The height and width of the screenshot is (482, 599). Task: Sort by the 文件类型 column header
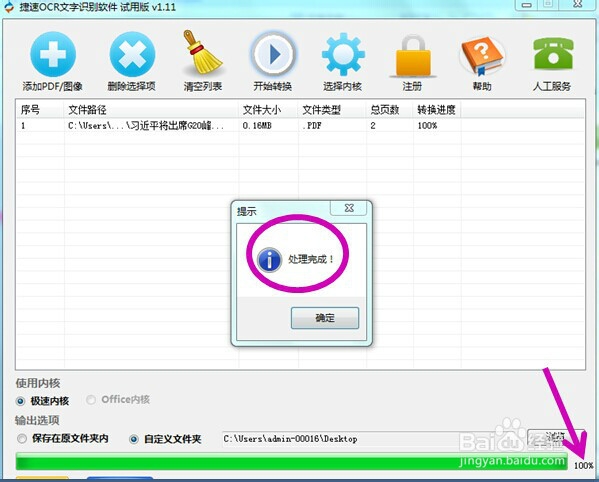(x=332, y=110)
